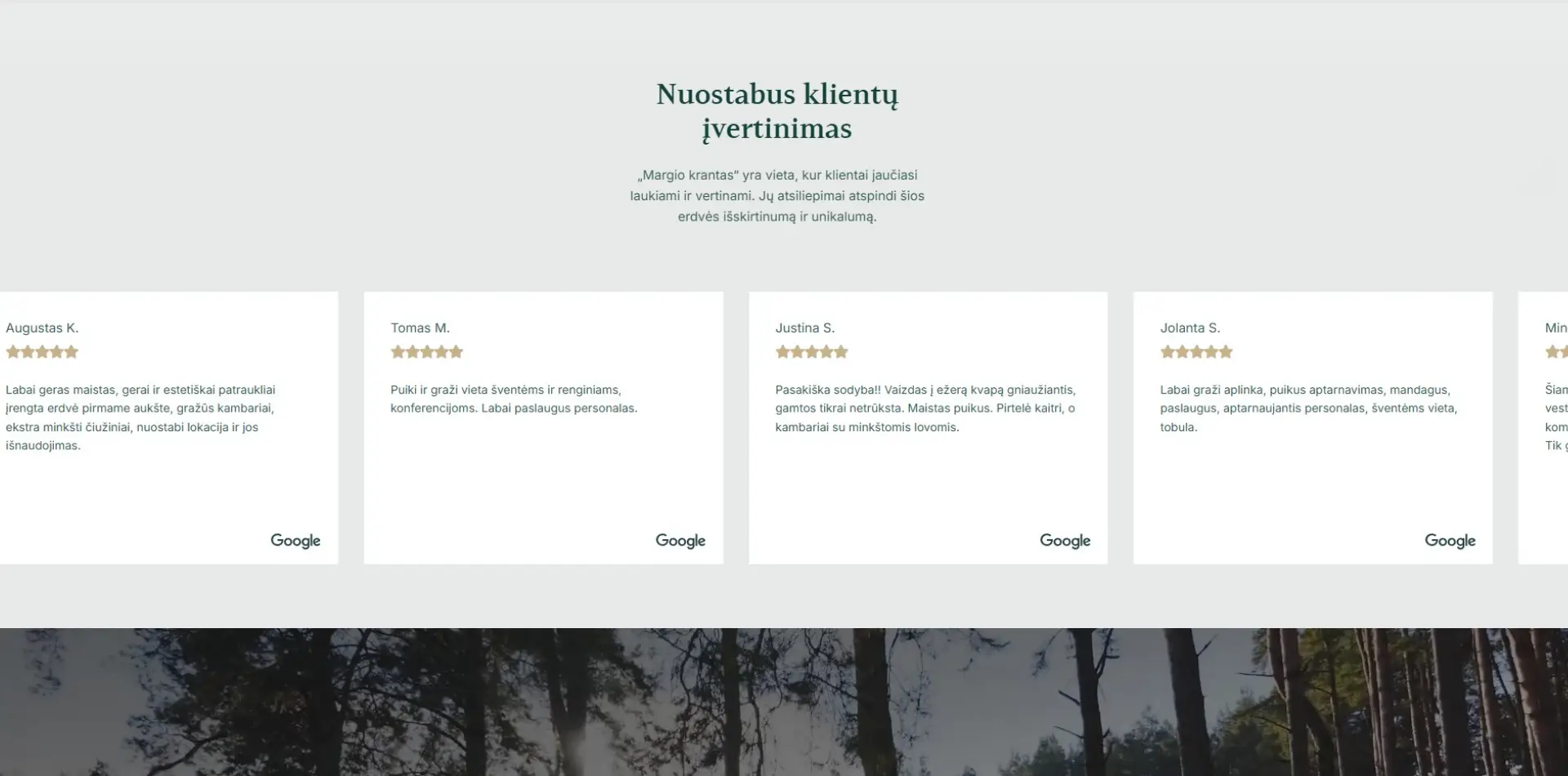The width and height of the screenshot is (1568, 776).
Task: Select the Jolanta S. reviewer name
Action: click(x=1189, y=328)
